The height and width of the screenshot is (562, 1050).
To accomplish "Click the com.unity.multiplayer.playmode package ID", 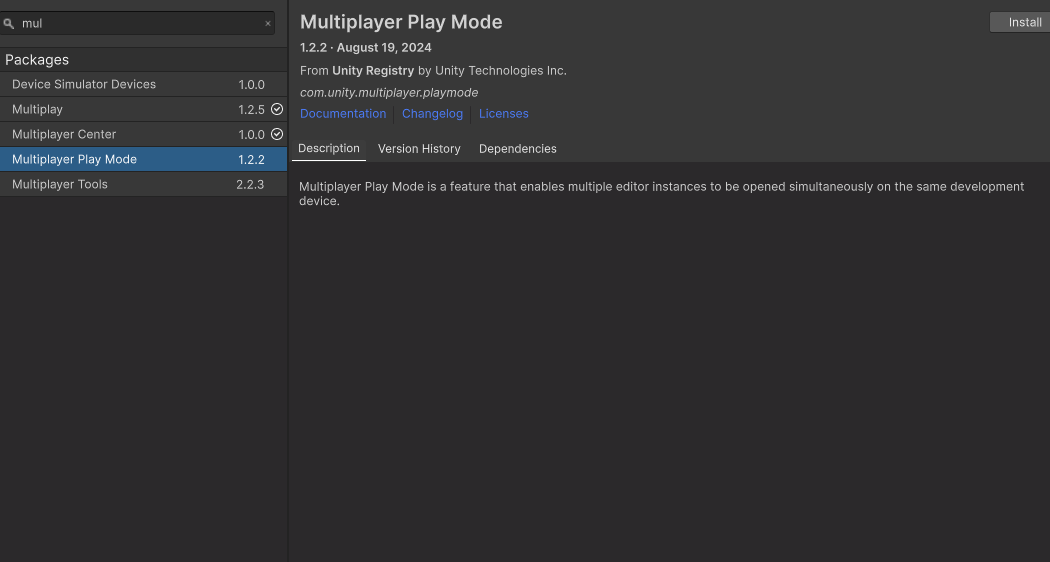I will [389, 92].
